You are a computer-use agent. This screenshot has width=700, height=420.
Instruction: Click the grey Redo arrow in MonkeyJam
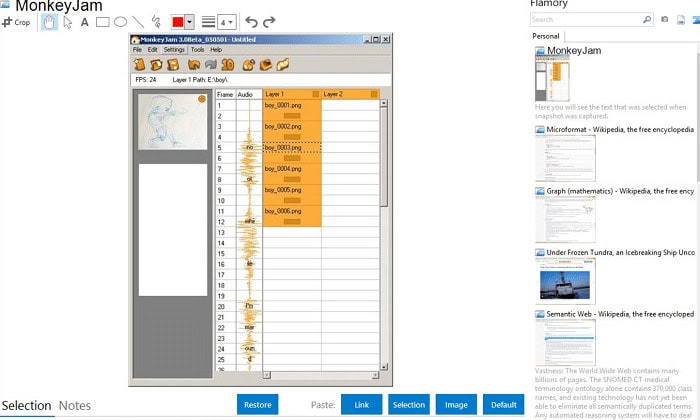[211, 65]
